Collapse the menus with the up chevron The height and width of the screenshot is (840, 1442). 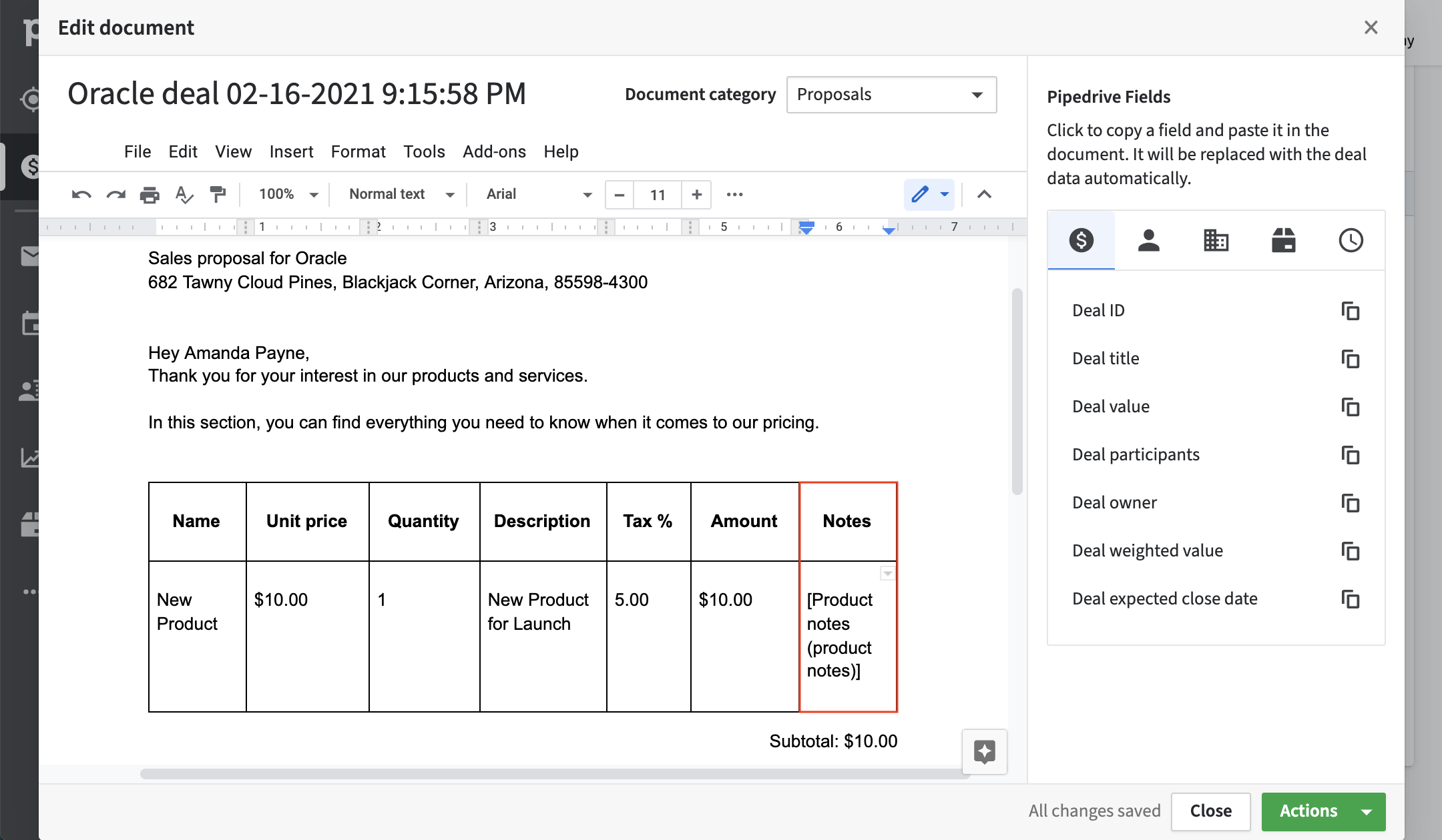click(x=984, y=195)
